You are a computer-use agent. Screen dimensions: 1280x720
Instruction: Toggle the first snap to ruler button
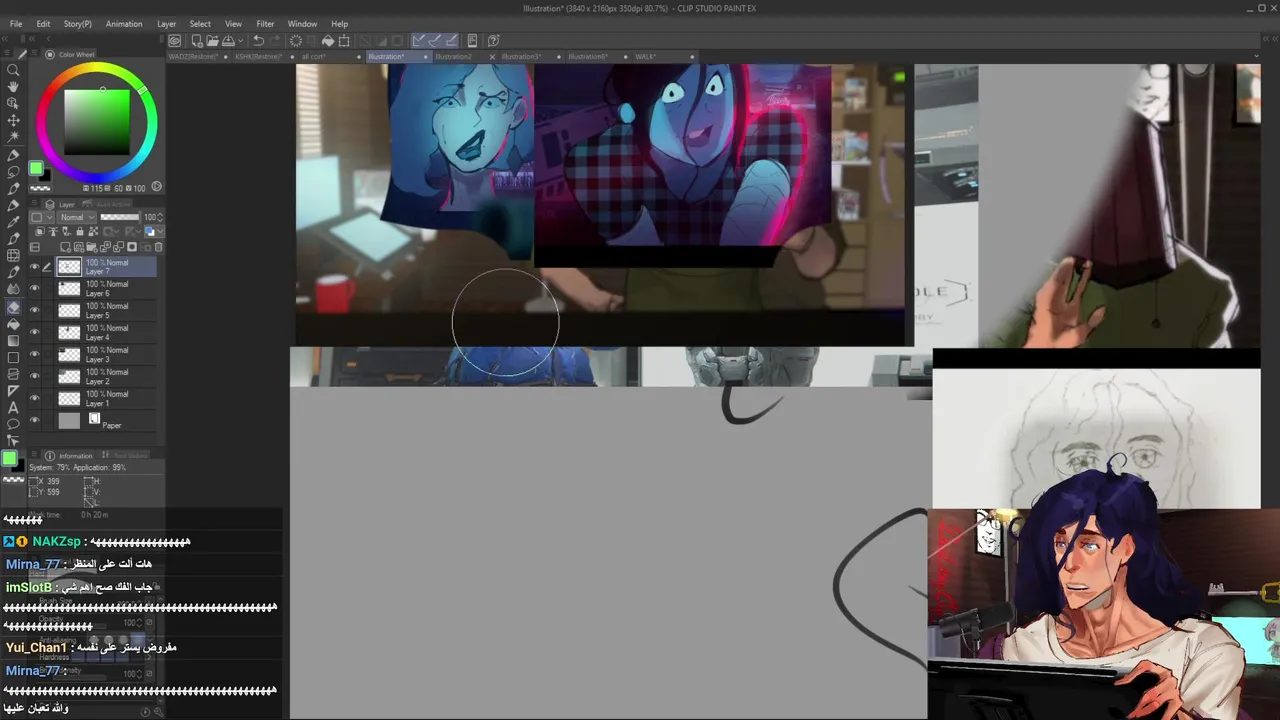click(x=418, y=41)
